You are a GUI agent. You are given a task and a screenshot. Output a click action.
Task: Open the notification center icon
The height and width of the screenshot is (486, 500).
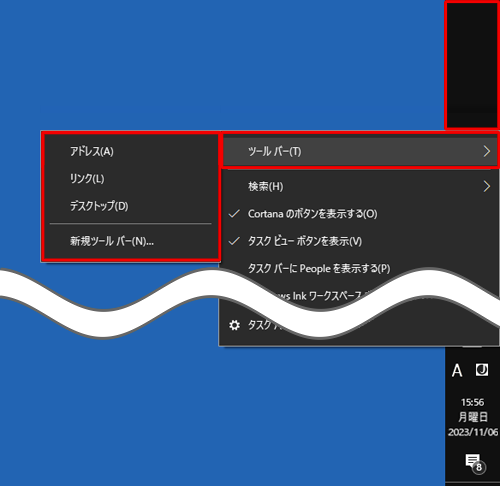[x=475, y=463]
